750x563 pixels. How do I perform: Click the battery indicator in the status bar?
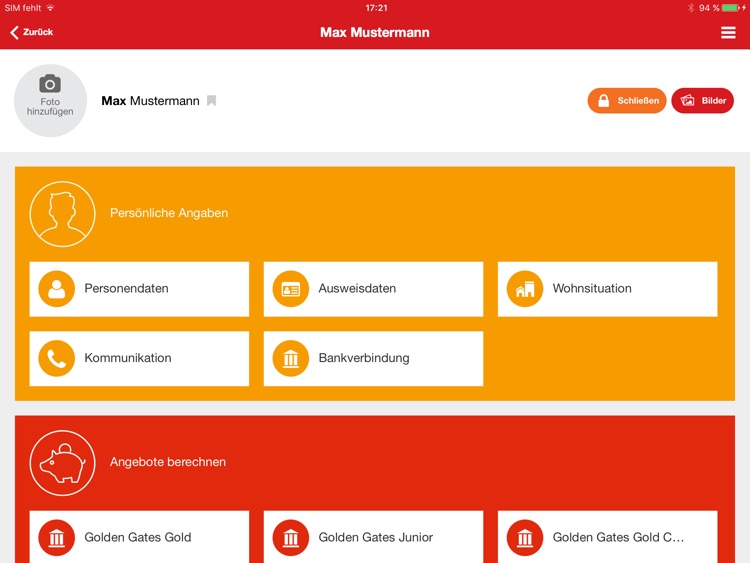point(731,8)
